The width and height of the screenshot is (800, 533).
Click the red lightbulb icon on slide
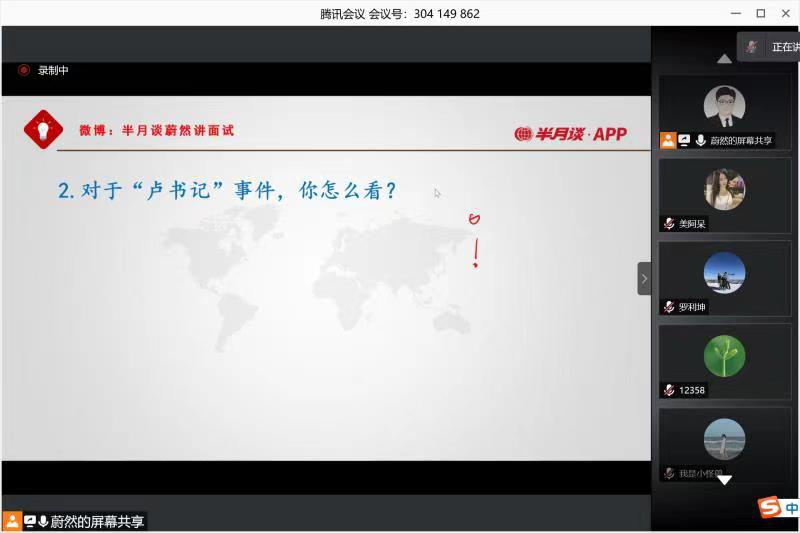[43, 130]
